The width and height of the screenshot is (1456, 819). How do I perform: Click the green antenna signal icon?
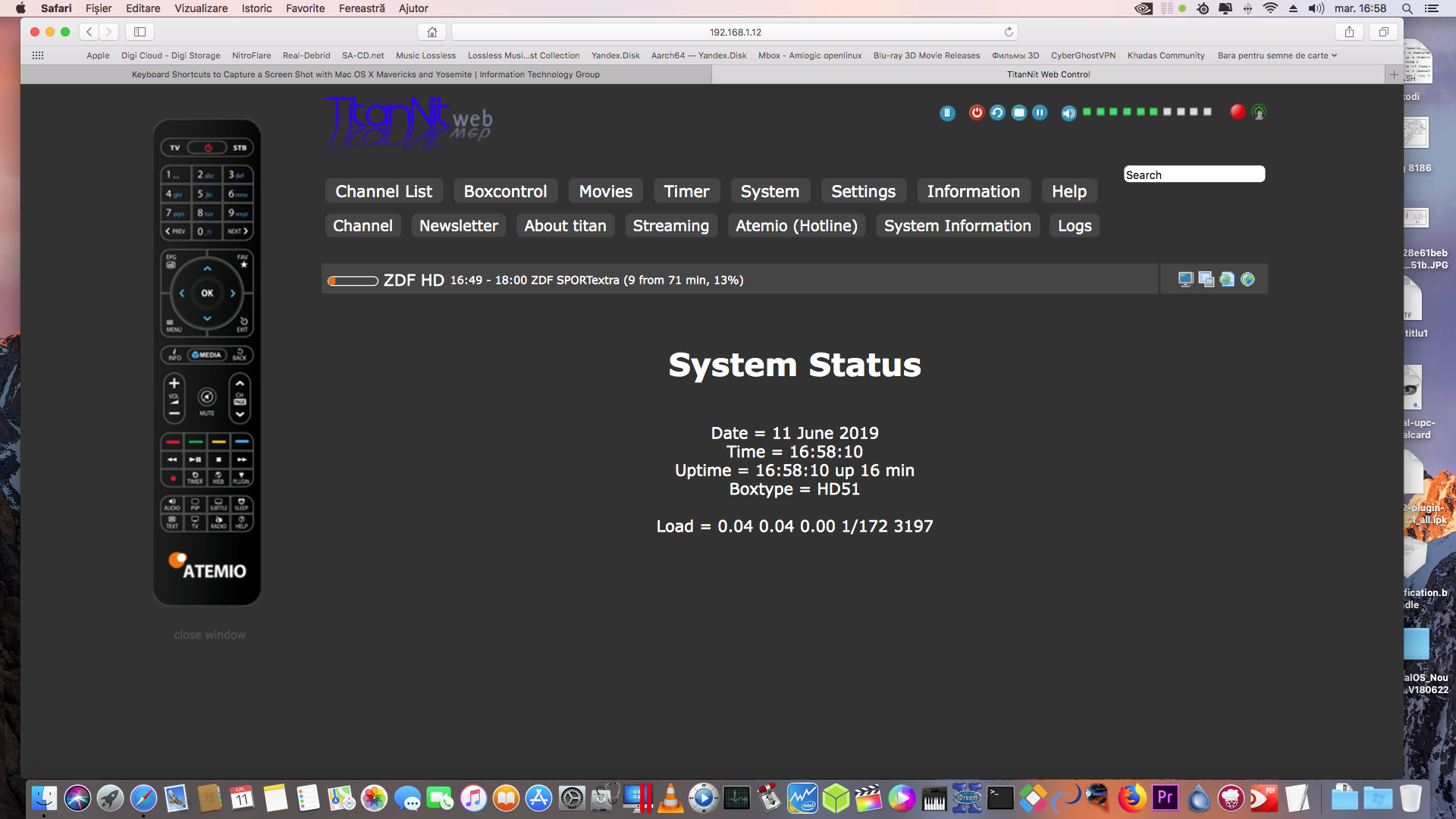point(1259,112)
